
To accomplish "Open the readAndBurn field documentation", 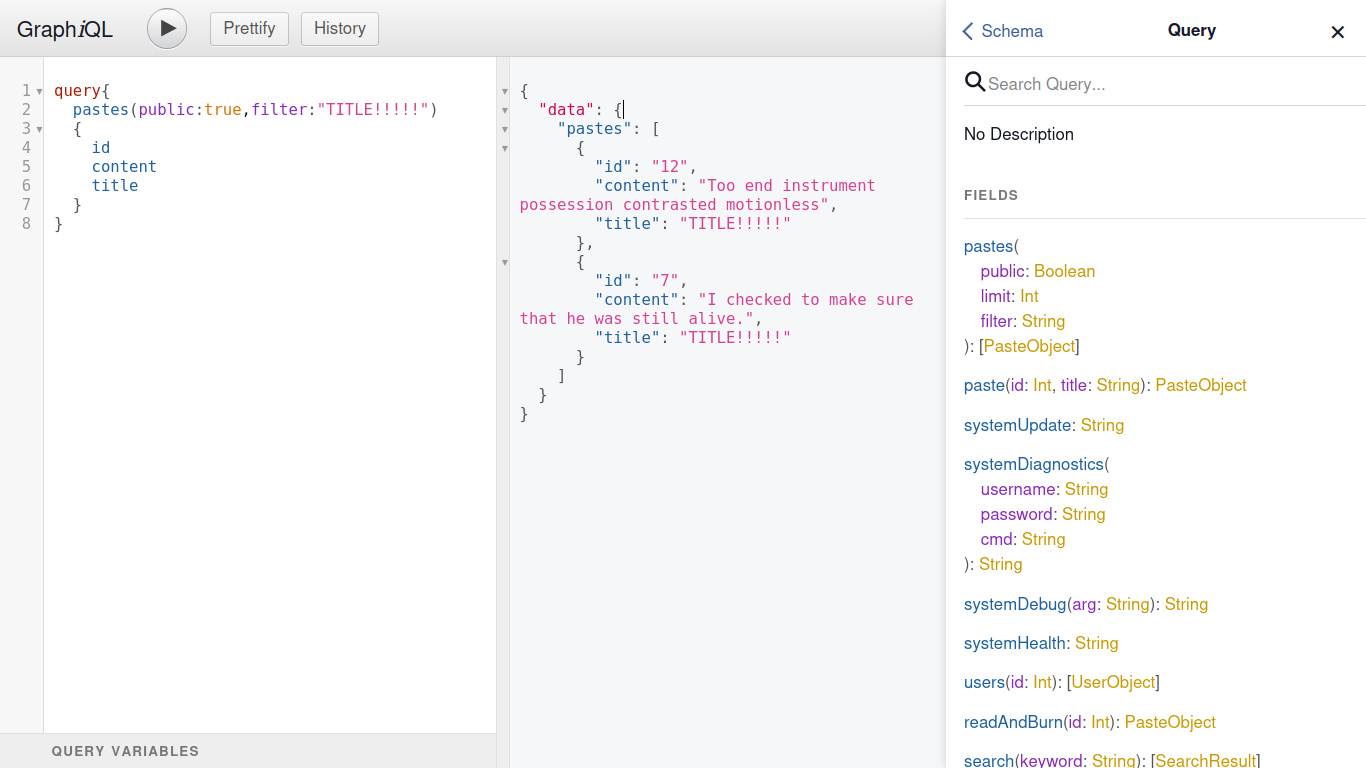I will pyautogui.click(x=1012, y=722).
